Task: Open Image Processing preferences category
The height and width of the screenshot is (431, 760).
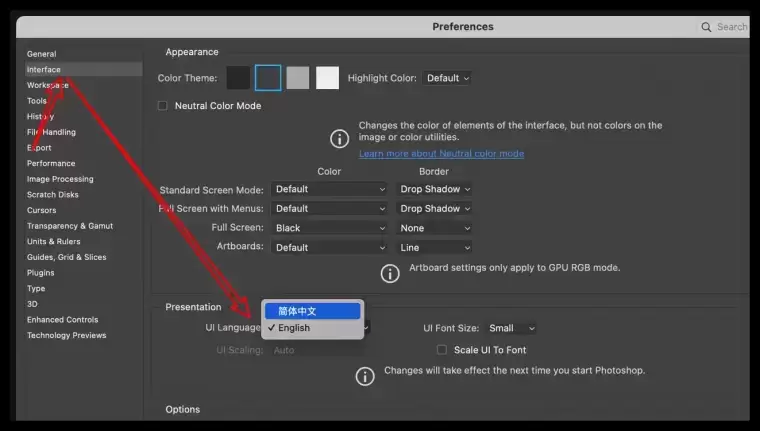Action: [60, 179]
